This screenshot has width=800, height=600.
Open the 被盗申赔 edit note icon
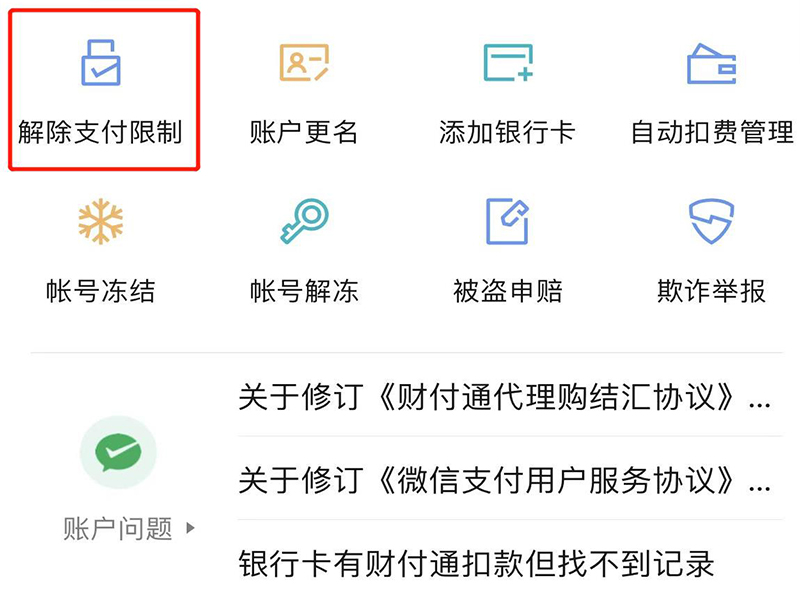tap(507, 221)
